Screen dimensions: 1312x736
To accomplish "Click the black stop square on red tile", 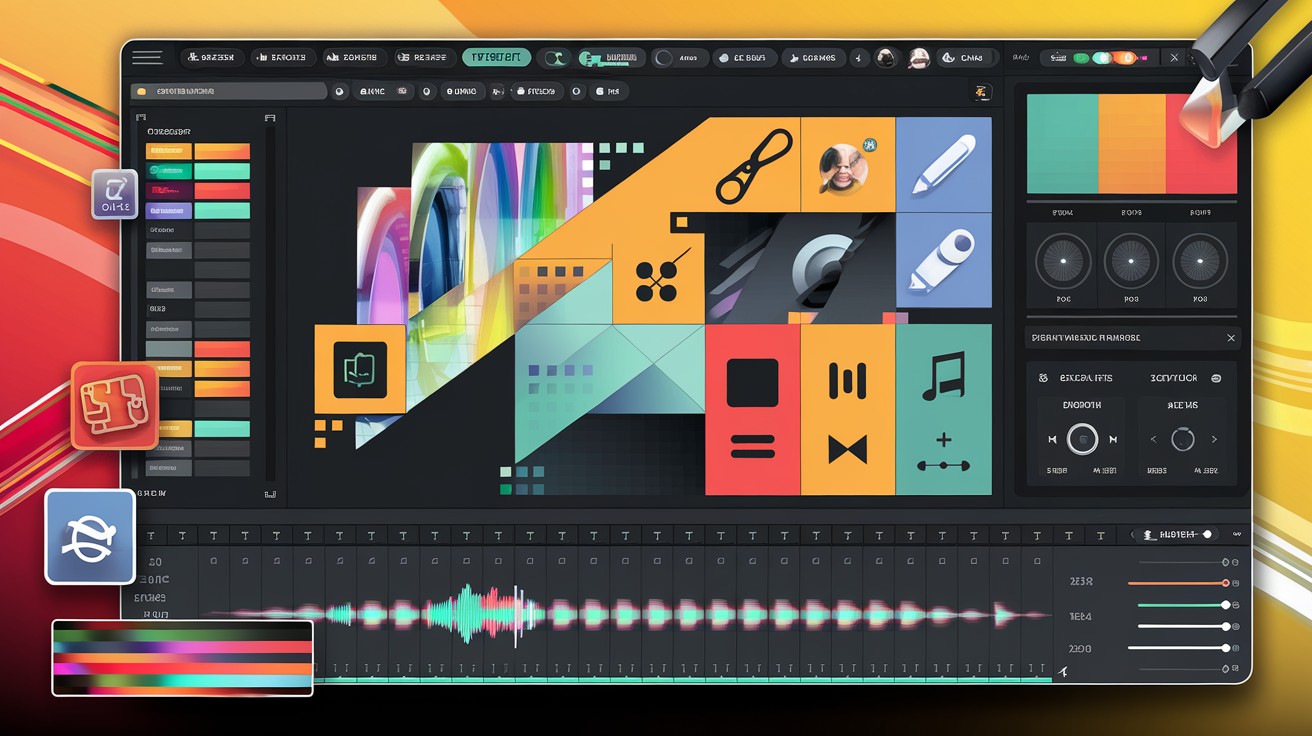I will click(x=752, y=383).
